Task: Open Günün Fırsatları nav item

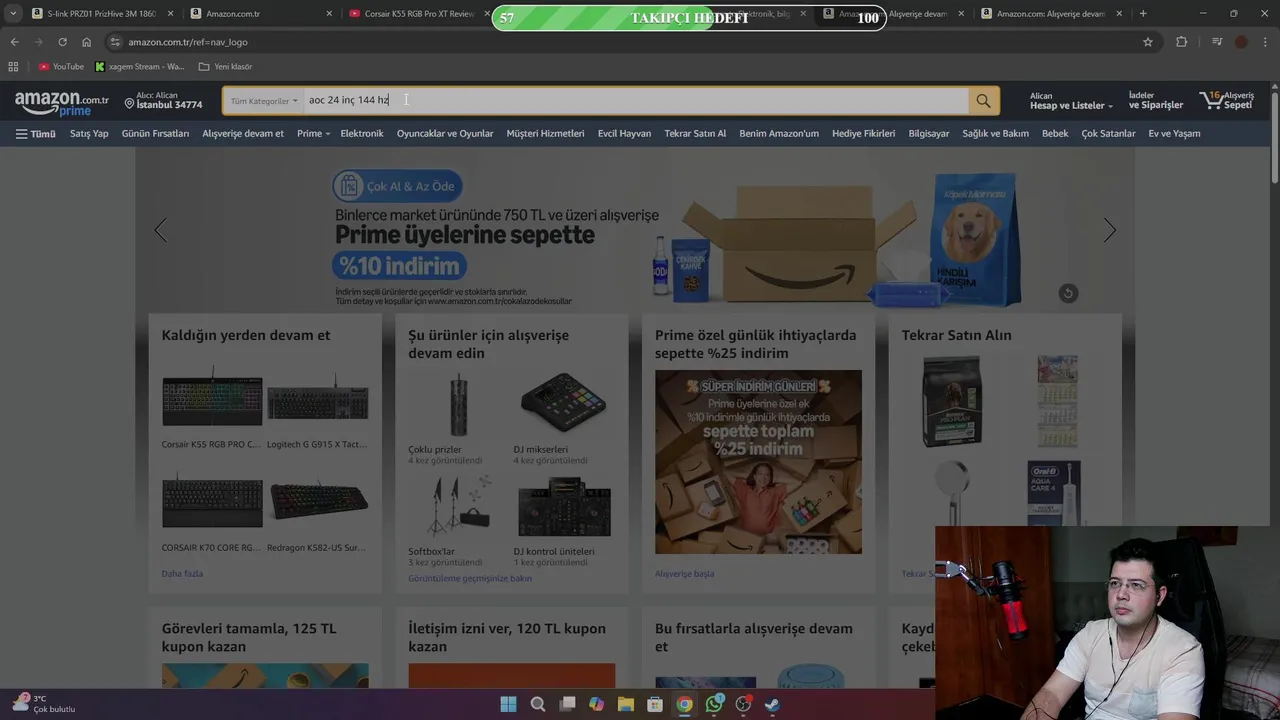Action: click(155, 133)
